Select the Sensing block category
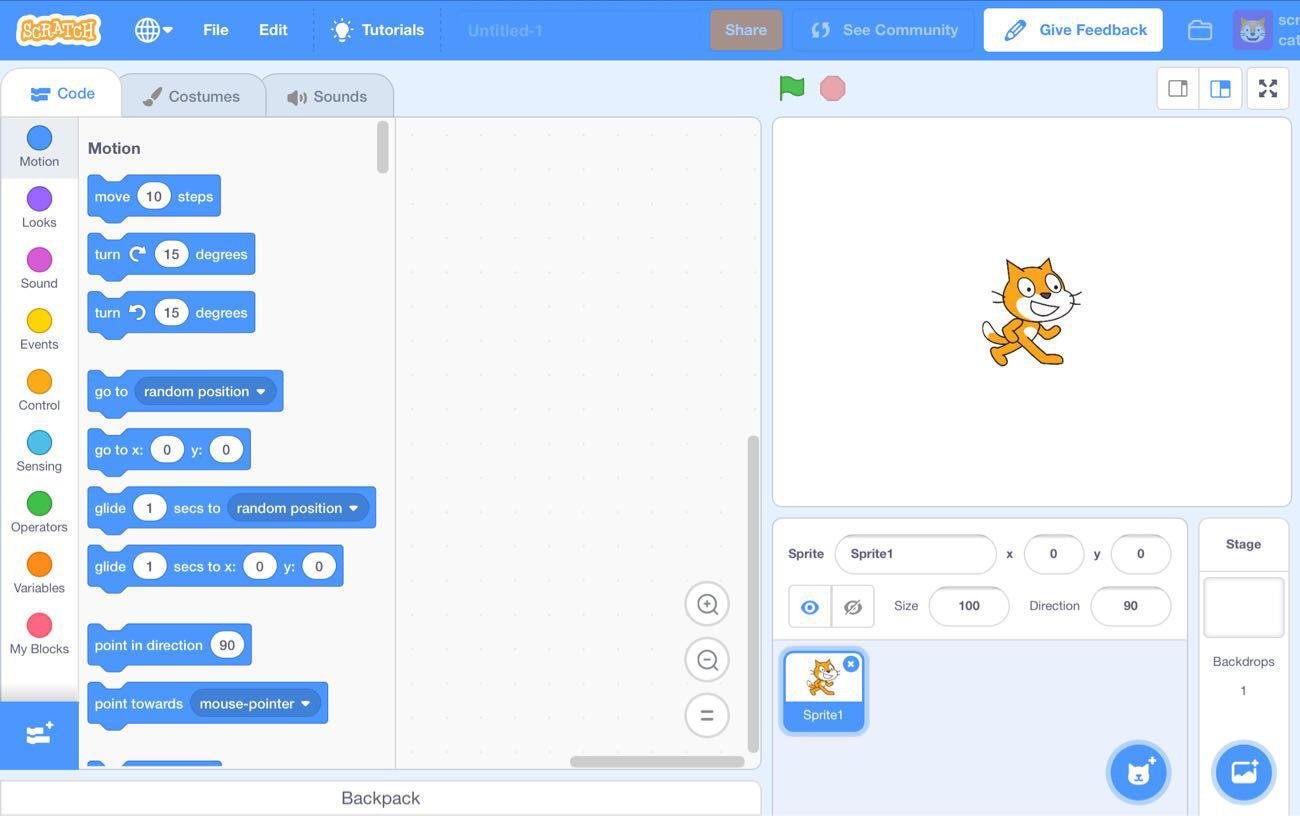The width and height of the screenshot is (1300, 816). 39,452
